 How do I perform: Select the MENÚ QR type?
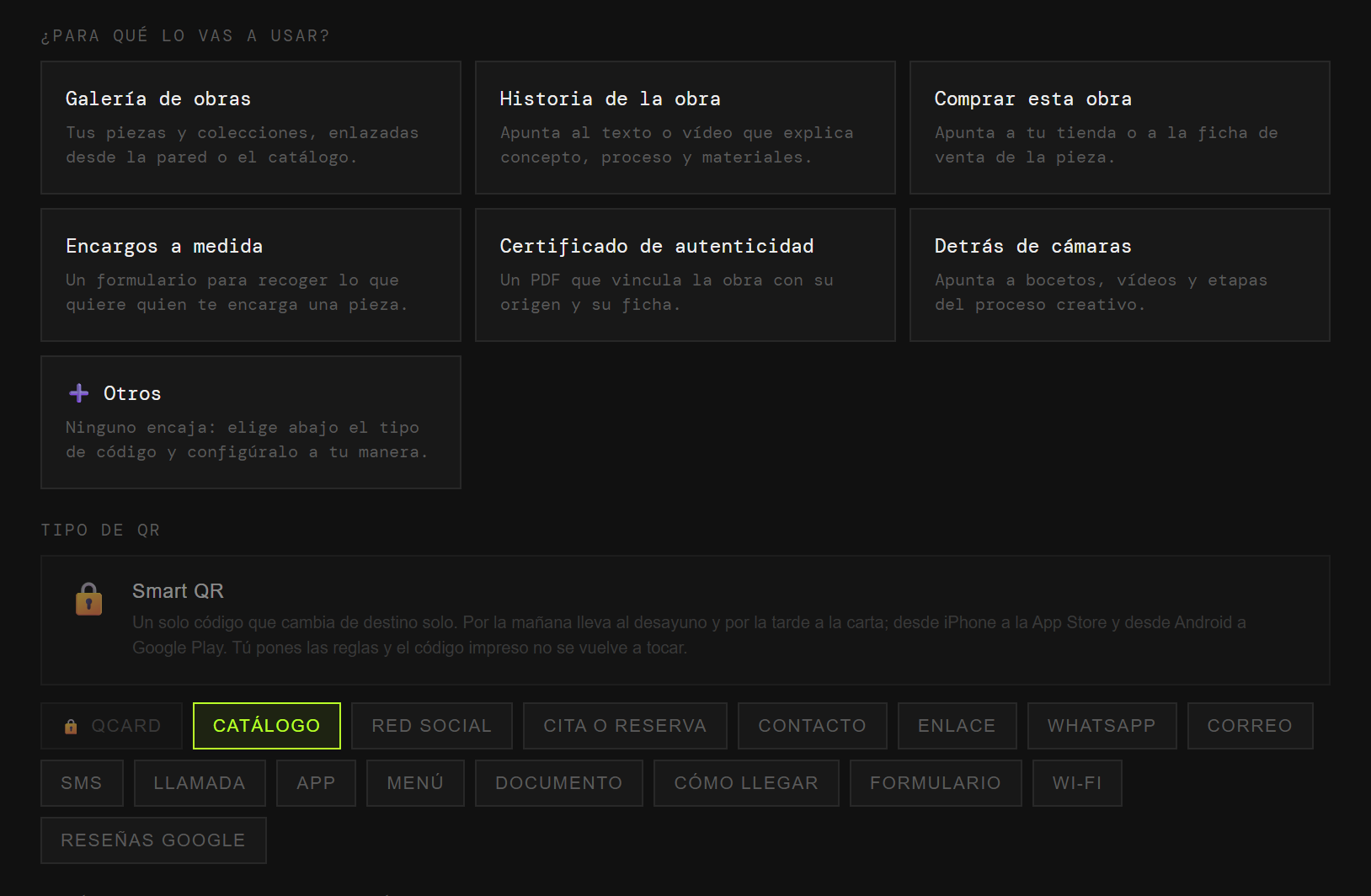(415, 783)
